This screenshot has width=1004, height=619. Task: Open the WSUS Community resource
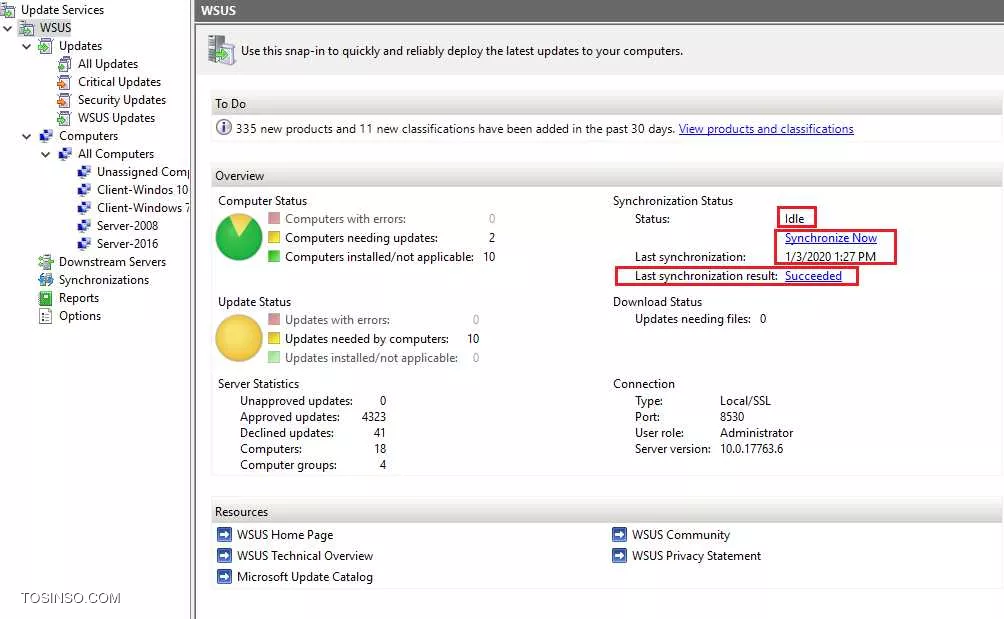tap(681, 535)
